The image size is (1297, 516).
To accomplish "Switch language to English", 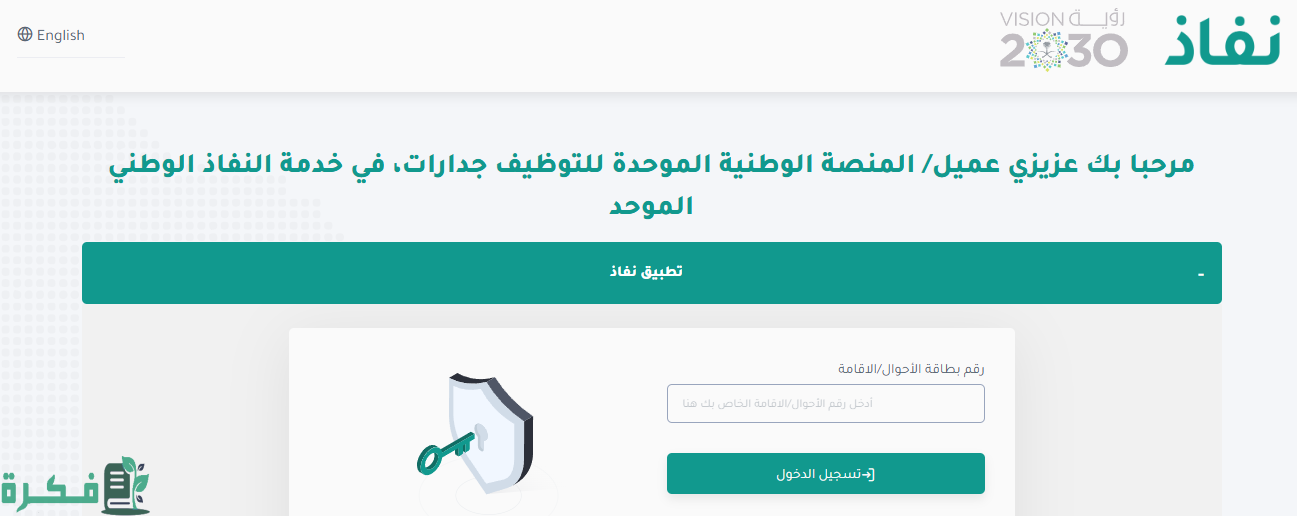I will pyautogui.click(x=60, y=35).
